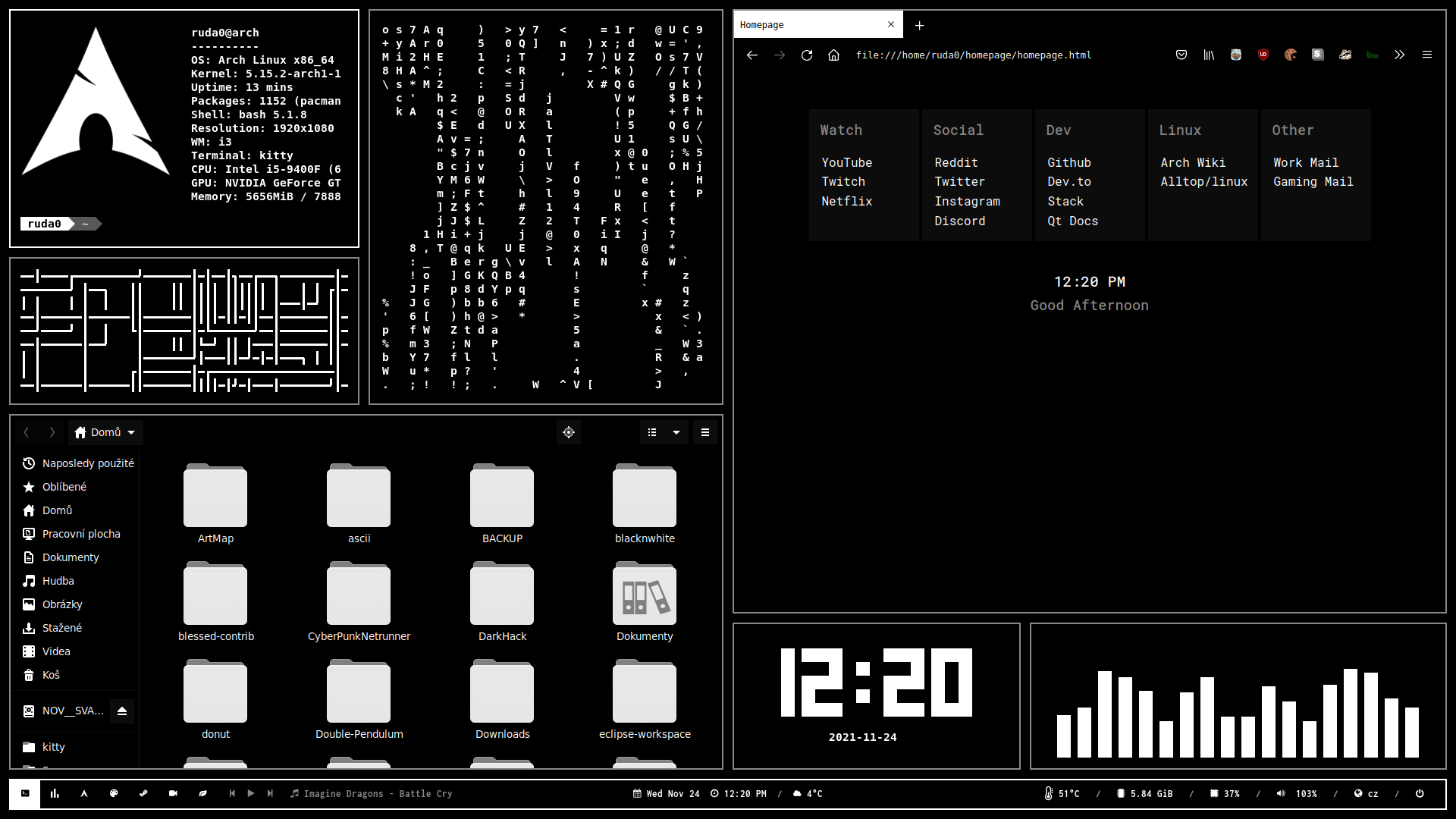
Task: Click the color palette icon in the bar
Action: tap(114, 793)
